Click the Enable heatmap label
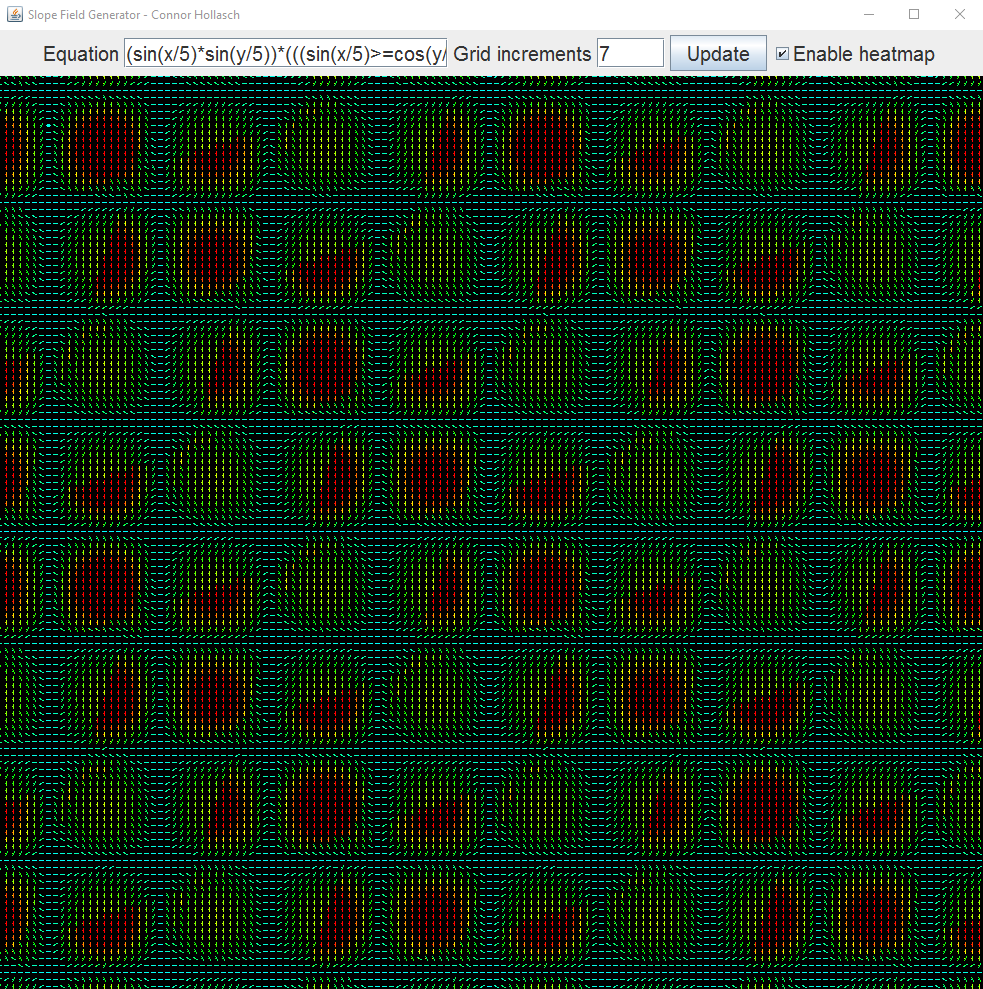 pyautogui.click(x=865, y=53)
